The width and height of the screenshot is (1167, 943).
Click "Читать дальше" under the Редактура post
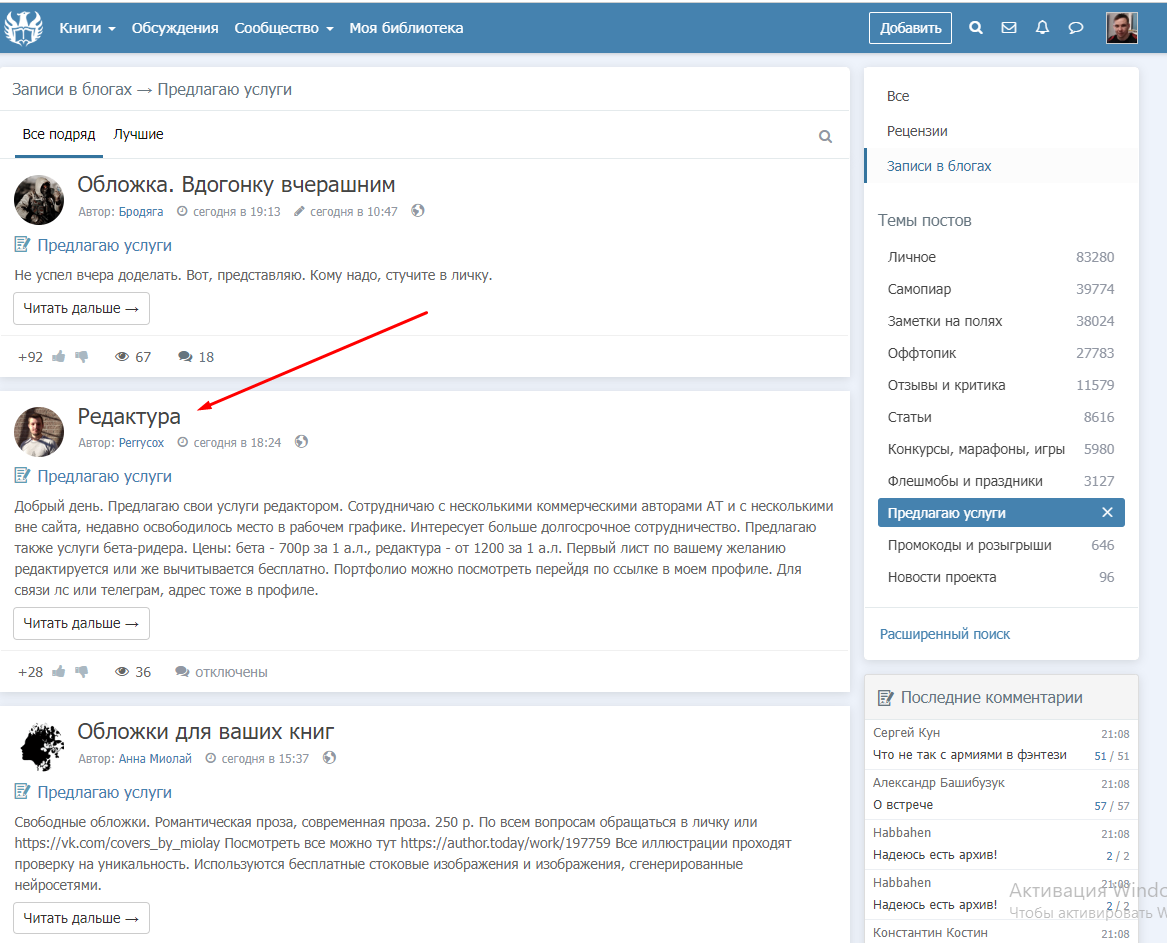click(x=81, y=624)
